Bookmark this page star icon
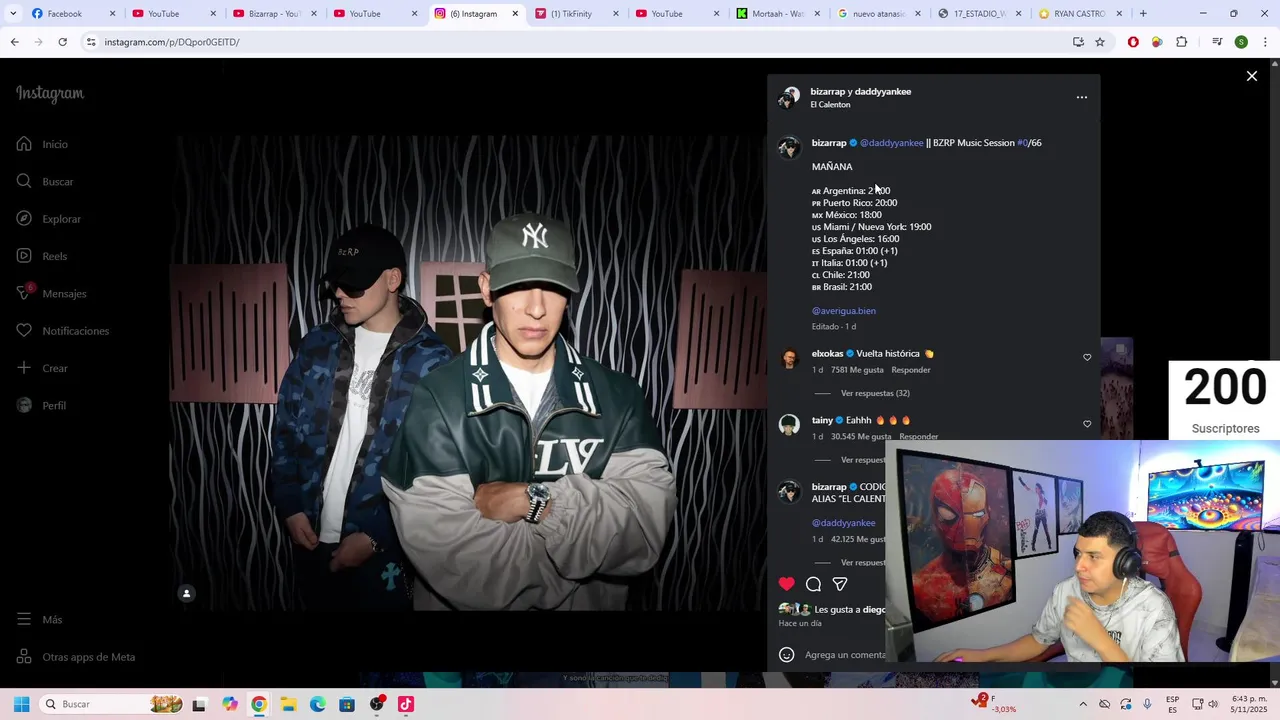The image size is (1280, 720). tap(1100, 42)
